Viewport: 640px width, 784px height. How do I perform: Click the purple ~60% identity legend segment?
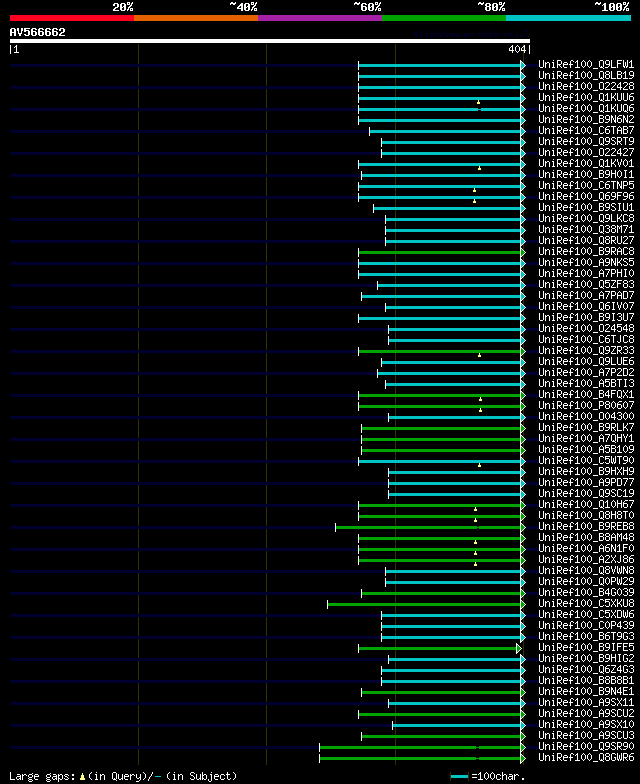coord(320,18)
